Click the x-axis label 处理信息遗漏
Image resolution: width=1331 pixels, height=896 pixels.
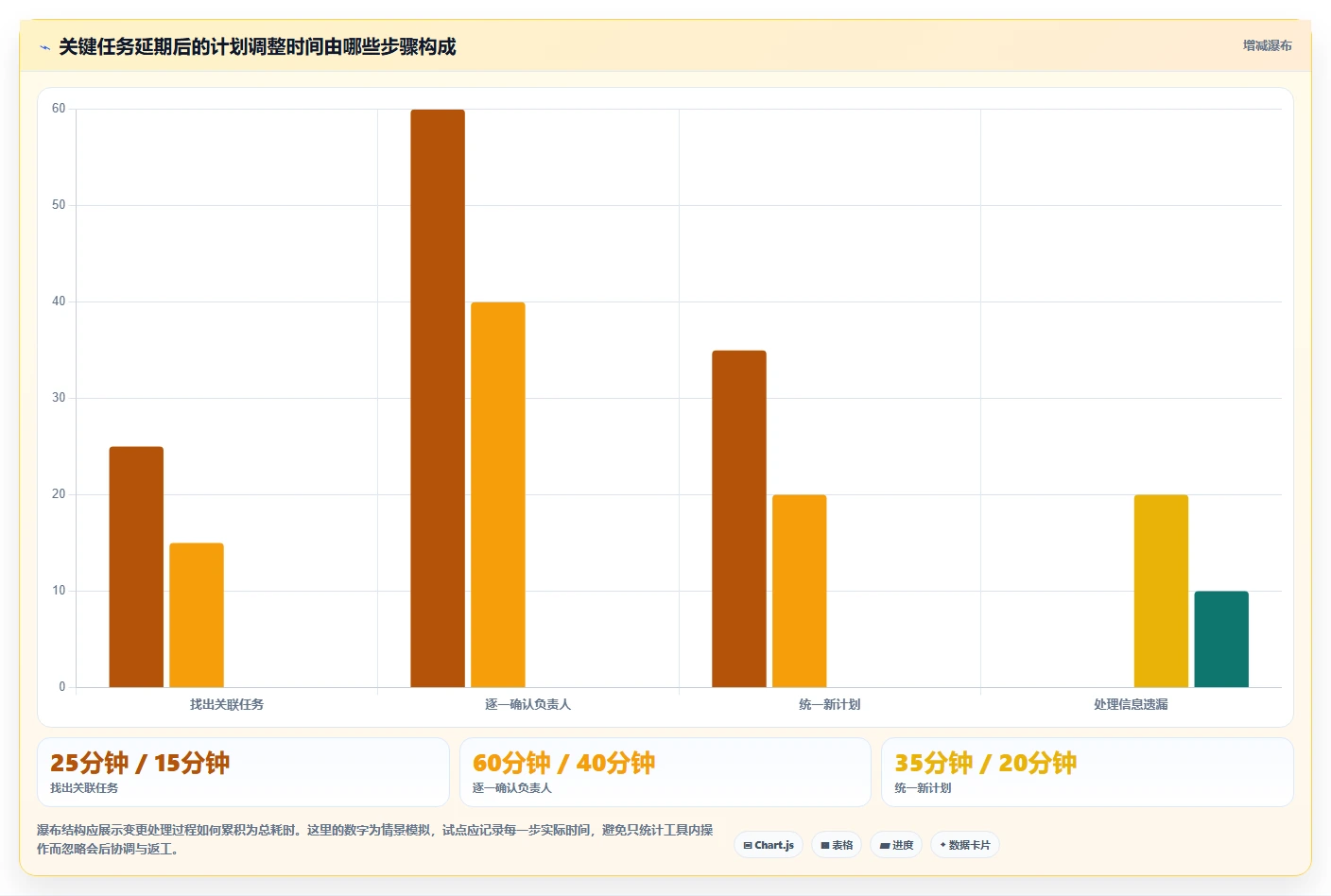click(x=1131, y=704)
